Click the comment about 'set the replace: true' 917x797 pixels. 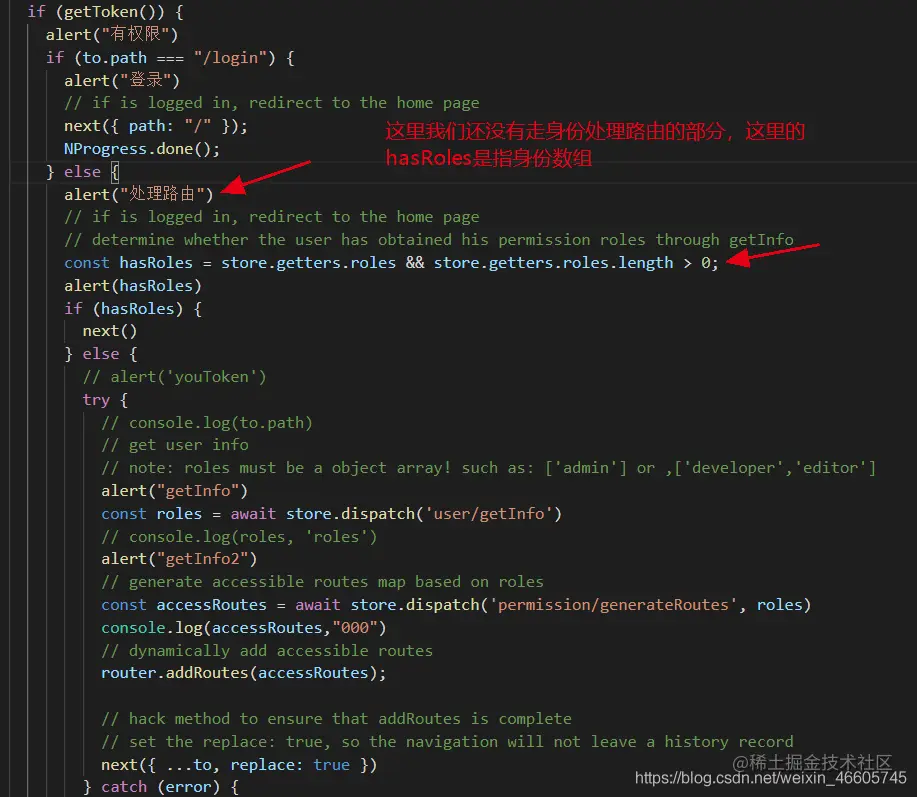tap(447, 741)
